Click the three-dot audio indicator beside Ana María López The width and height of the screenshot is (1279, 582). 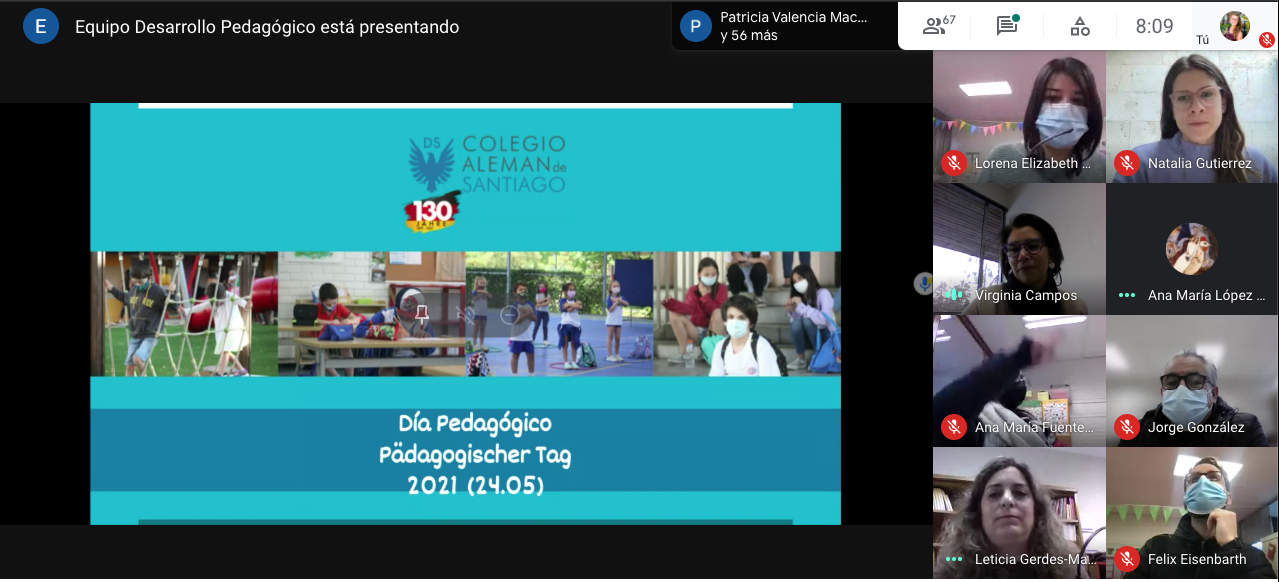pyautogui.click(x=1127, y=295)
